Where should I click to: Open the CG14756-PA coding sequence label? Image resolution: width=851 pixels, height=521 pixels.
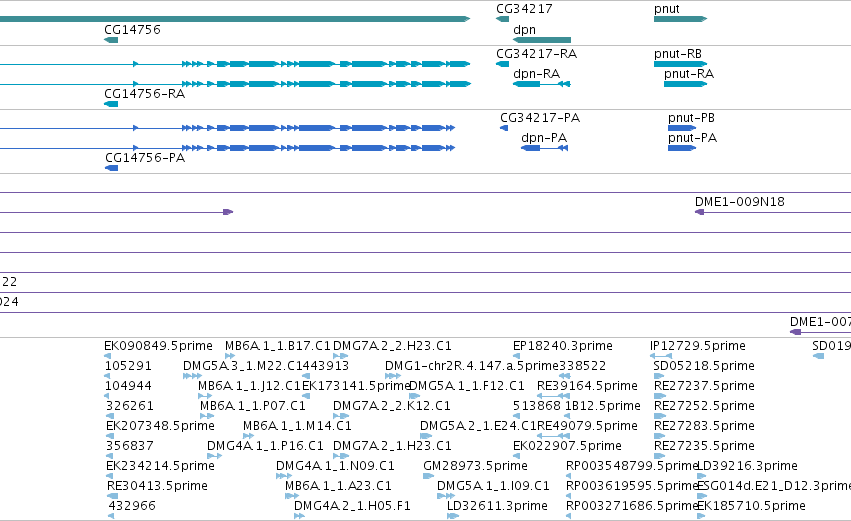click(145, 158)
